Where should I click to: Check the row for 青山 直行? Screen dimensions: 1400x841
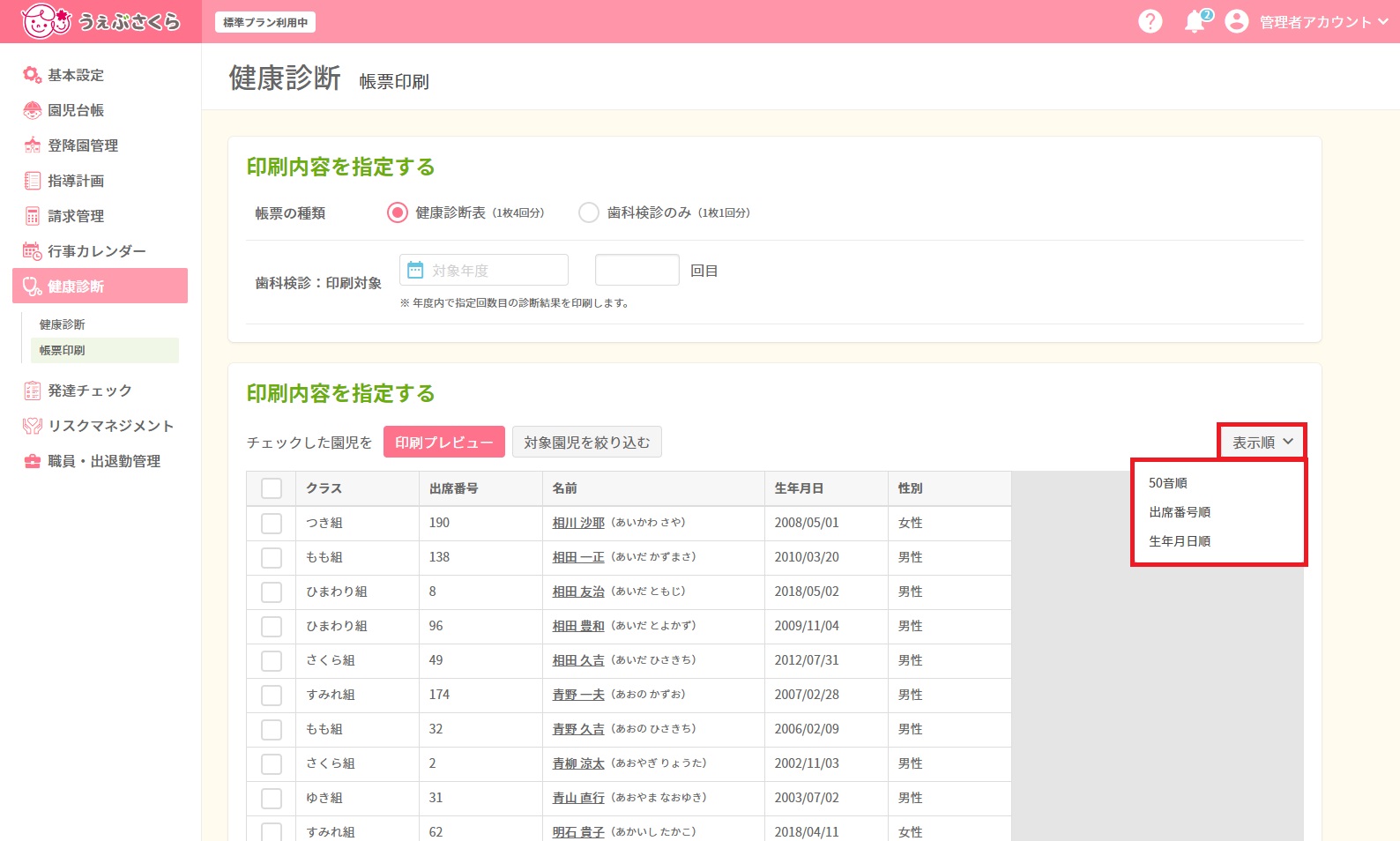click(272, 799)
